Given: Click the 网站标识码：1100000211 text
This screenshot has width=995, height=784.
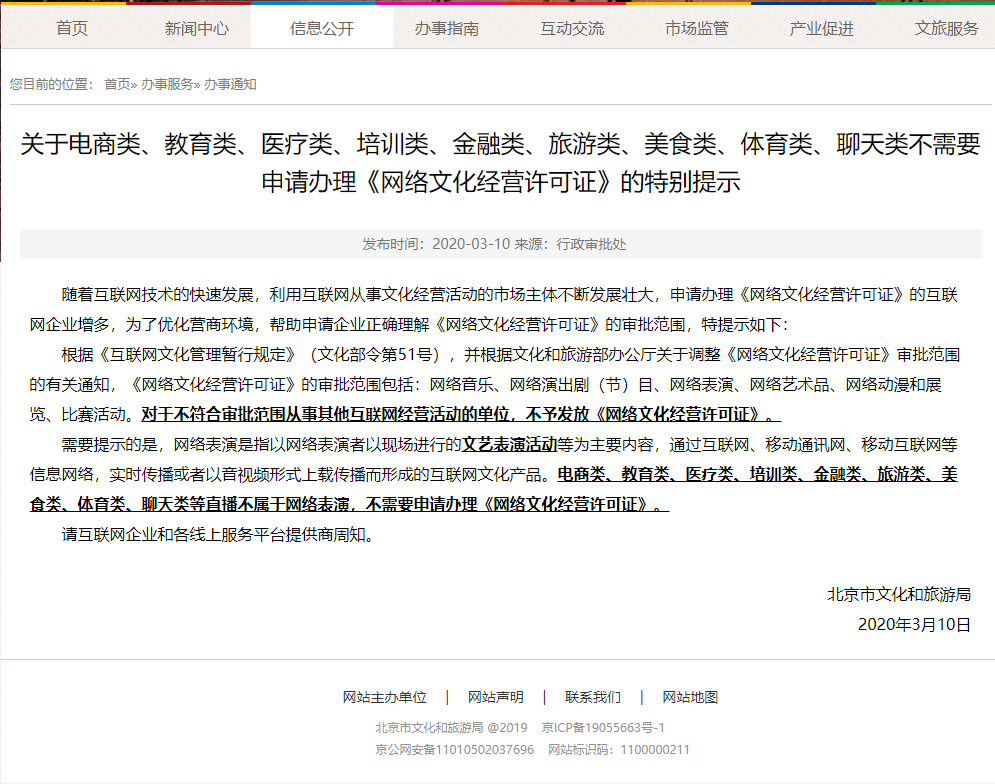Looking at the screenshot, I should pyautogui.click(x=619, y=750).
